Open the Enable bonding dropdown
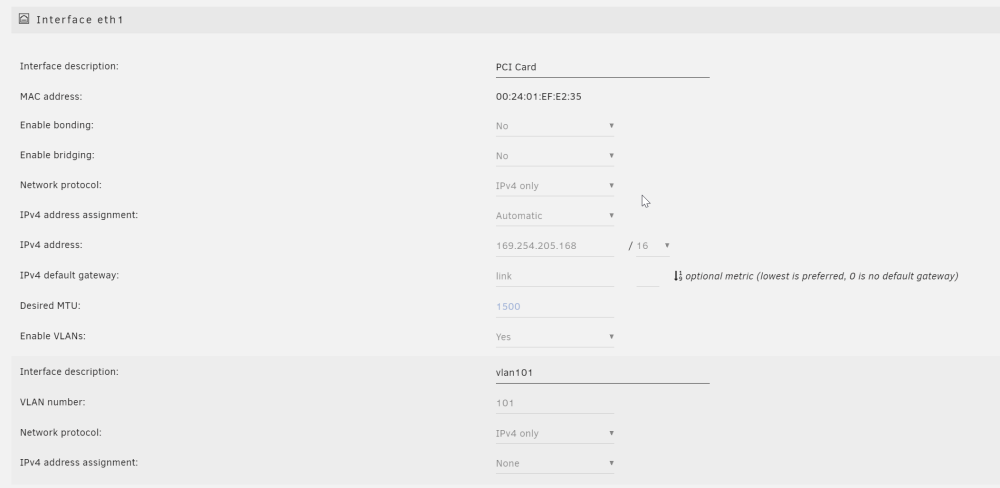1000x488 pixels. click(554, 126)
